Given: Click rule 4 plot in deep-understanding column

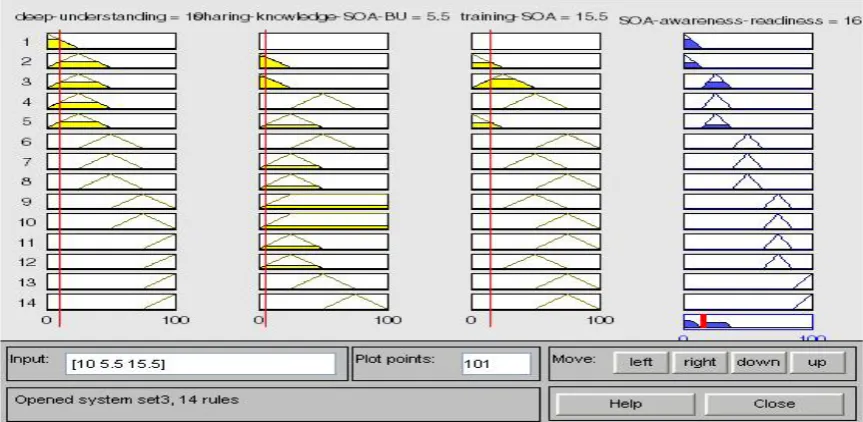Looking at the screenshot, I should (x=112, y=101).
